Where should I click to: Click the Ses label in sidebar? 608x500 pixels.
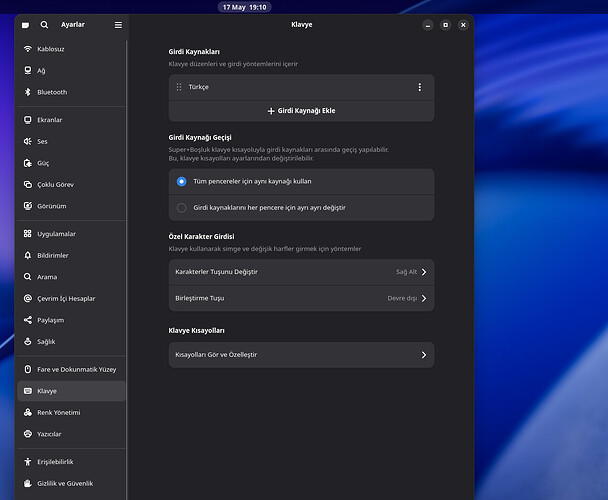42,142
